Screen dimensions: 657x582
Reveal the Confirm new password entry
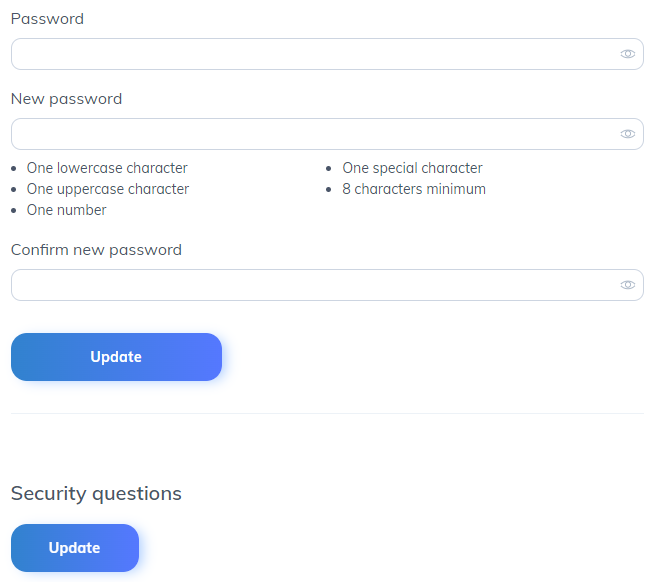627,285
